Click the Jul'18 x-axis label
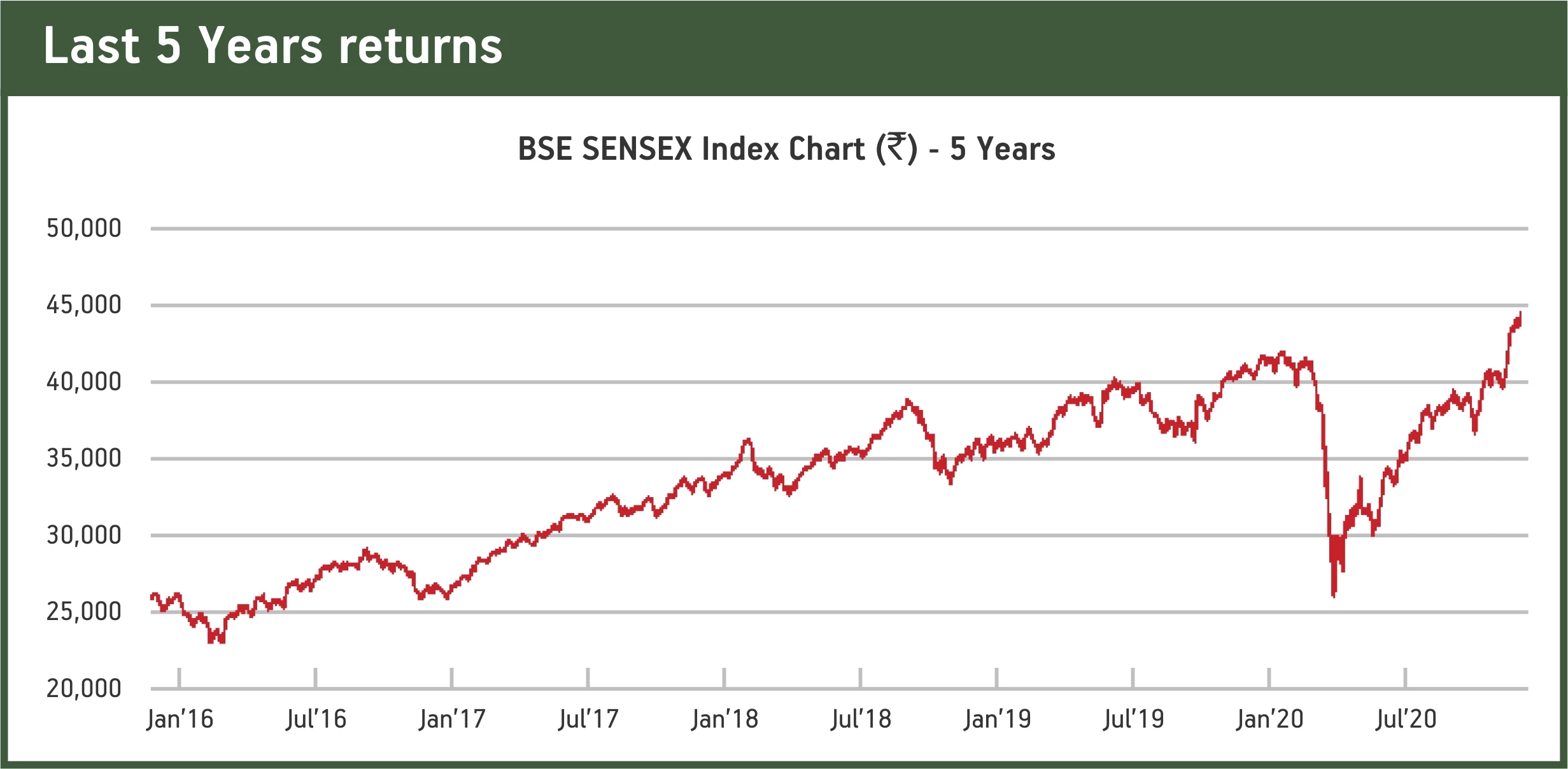The width and height of the screenshot is (1568, 769). [x=861, y=719]
